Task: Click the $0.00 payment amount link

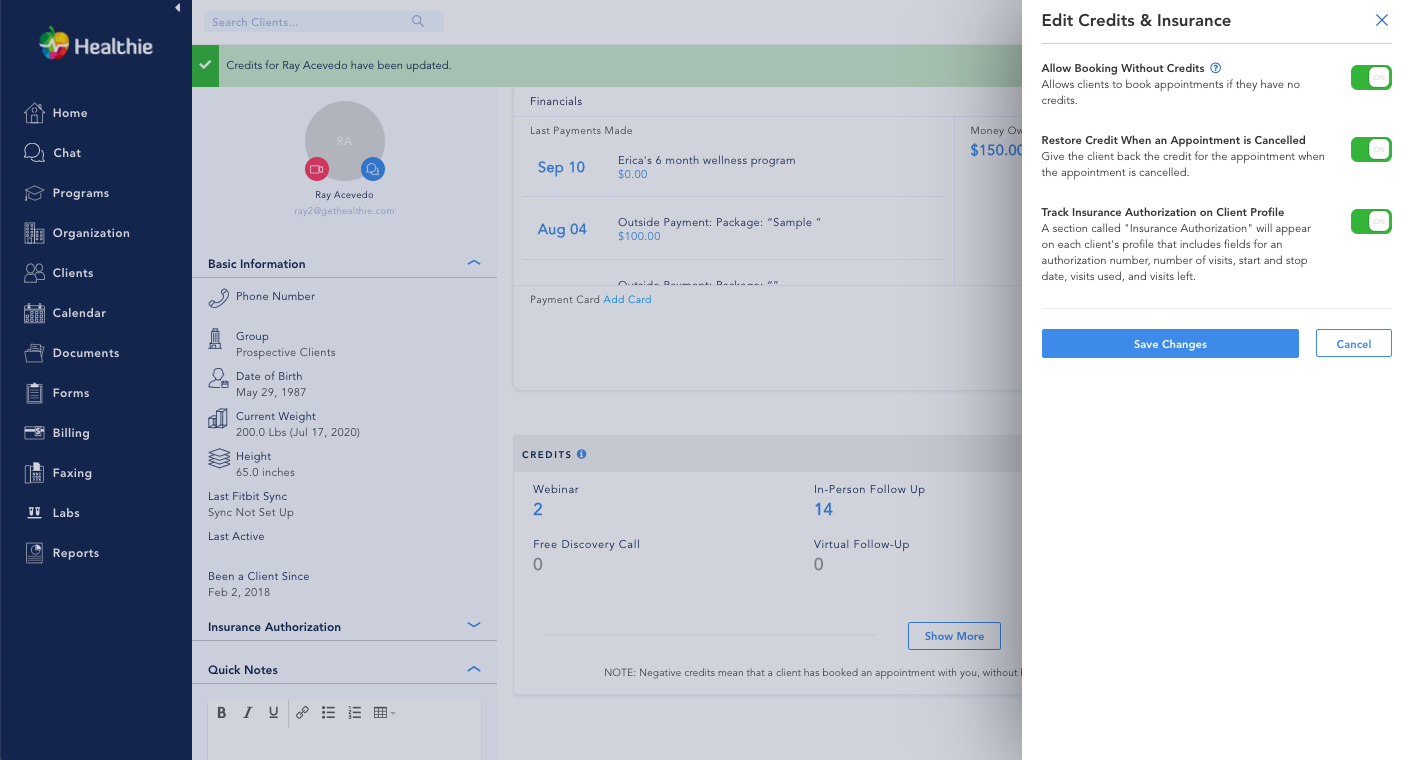Action: [x=633, y=175]
